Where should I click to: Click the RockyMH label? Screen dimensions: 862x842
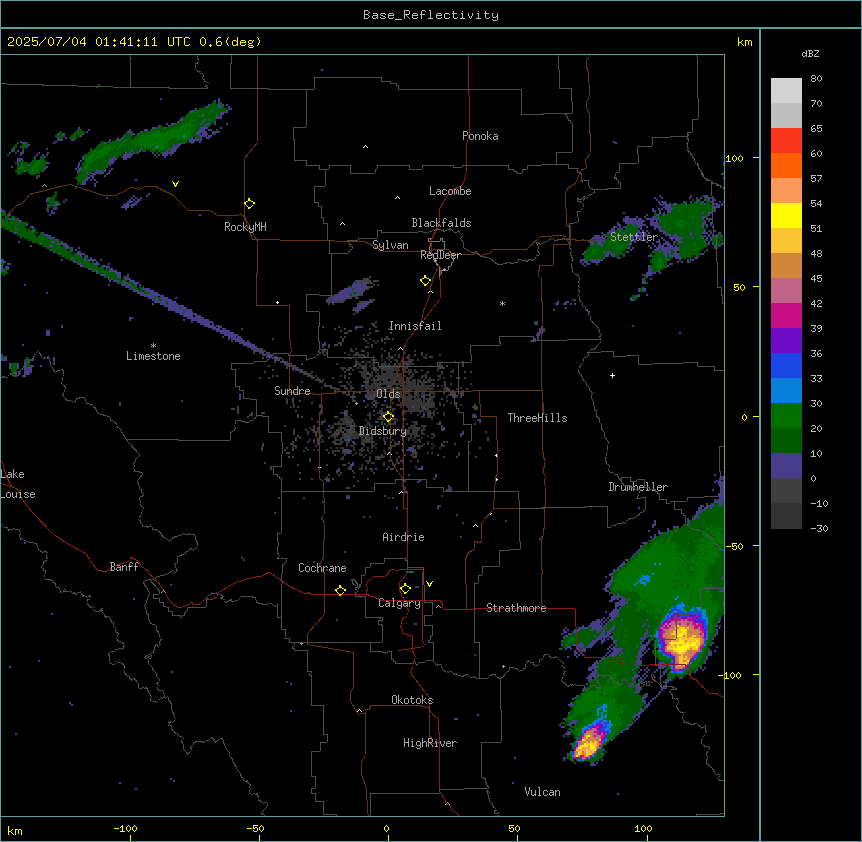(x=245, y=227)
